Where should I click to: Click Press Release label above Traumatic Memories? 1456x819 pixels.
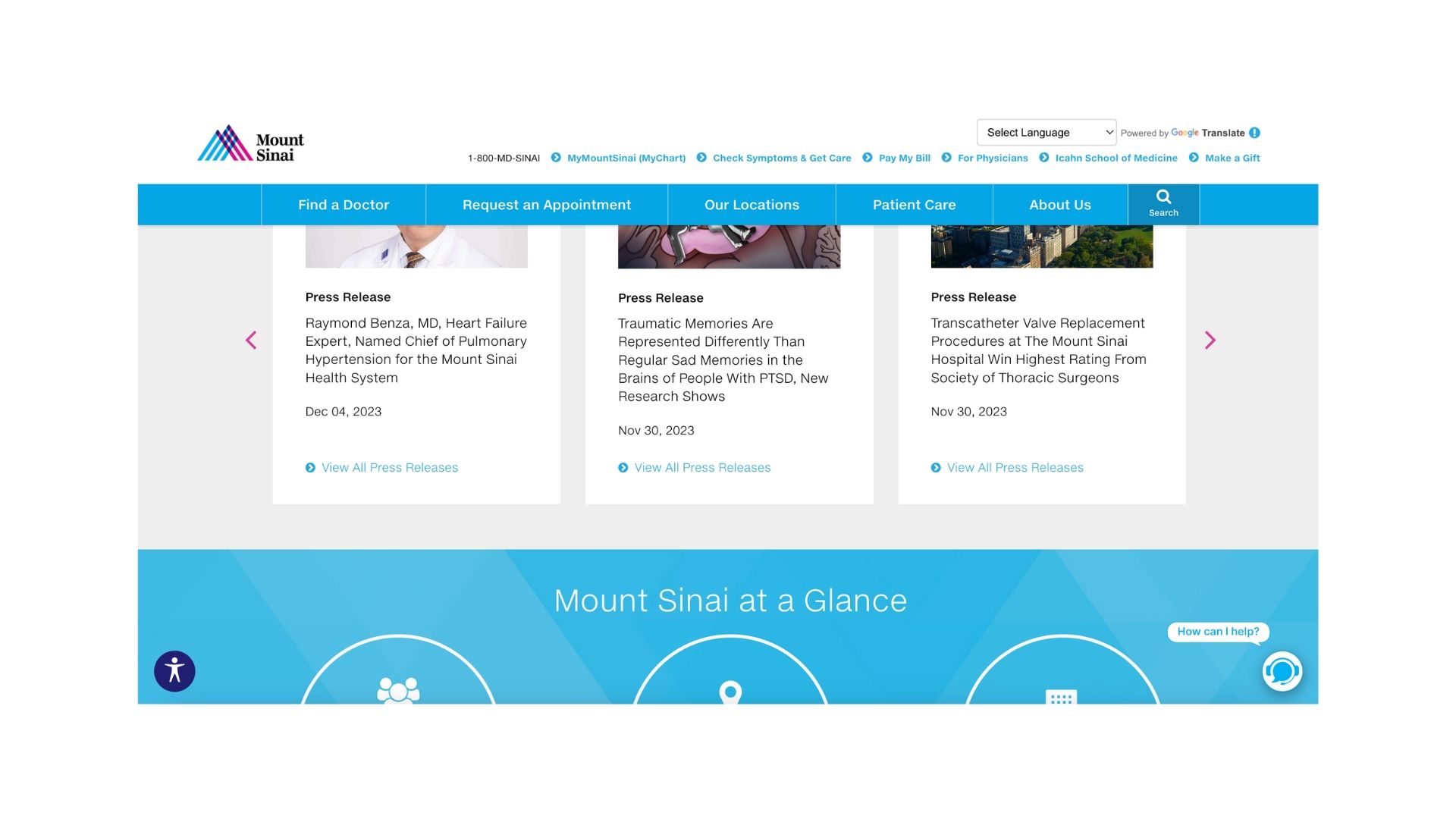point(661,298)
